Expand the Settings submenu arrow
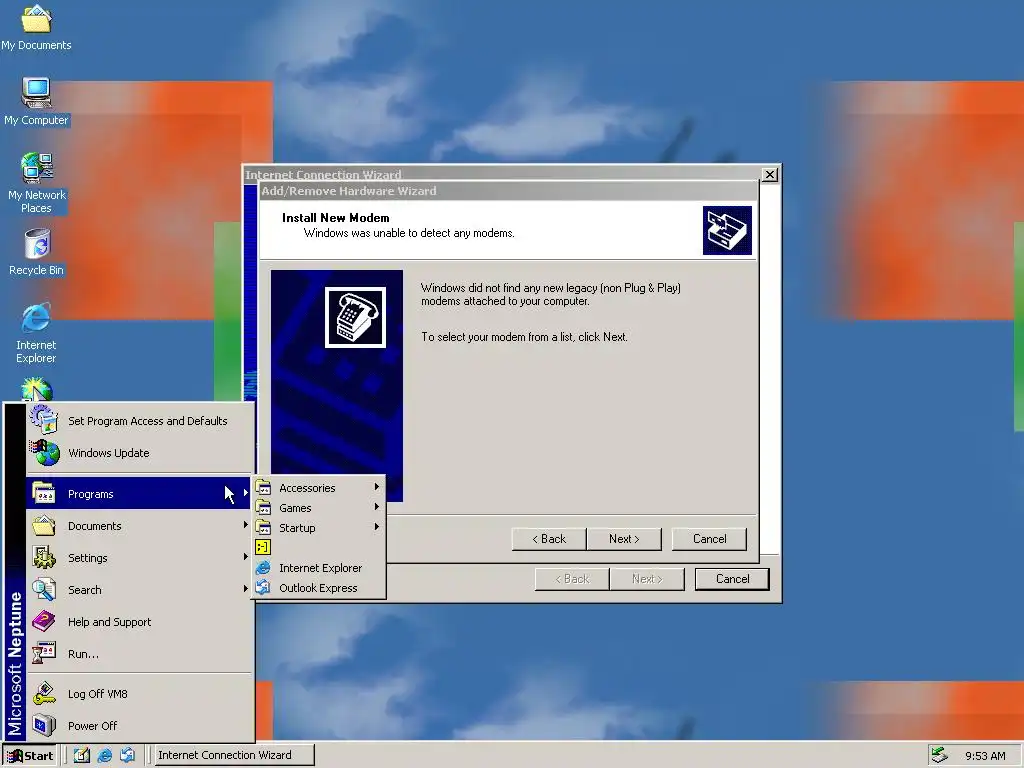 pyautogui.click(x=246, y=557)
